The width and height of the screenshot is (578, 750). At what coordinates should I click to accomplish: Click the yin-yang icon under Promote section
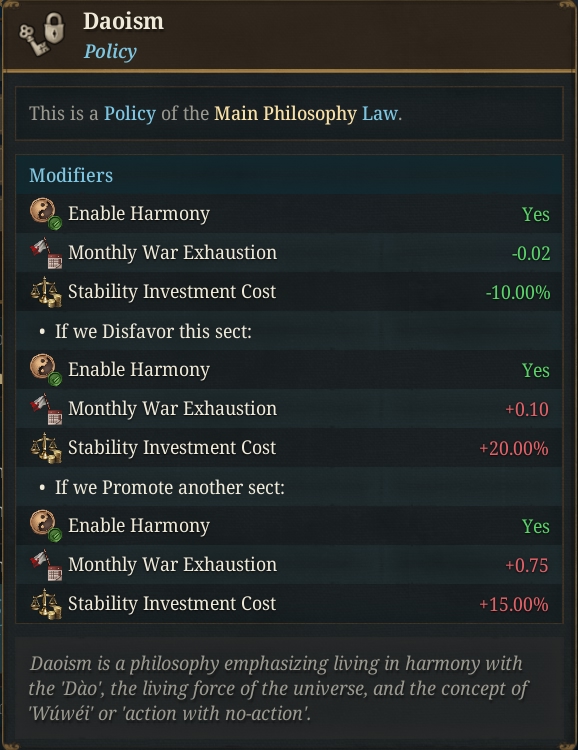coord(46,525)
